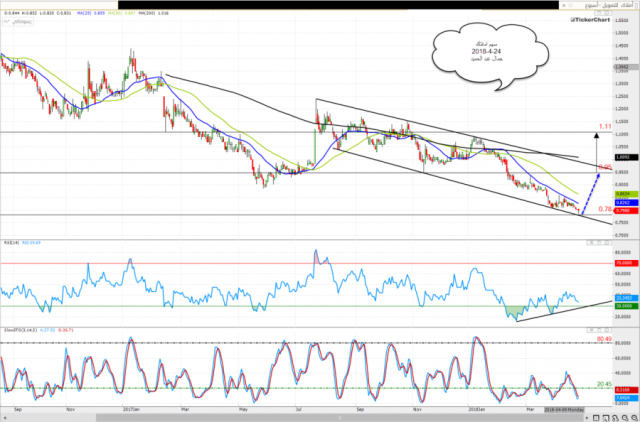Click the red 0.95 price label

604,168
